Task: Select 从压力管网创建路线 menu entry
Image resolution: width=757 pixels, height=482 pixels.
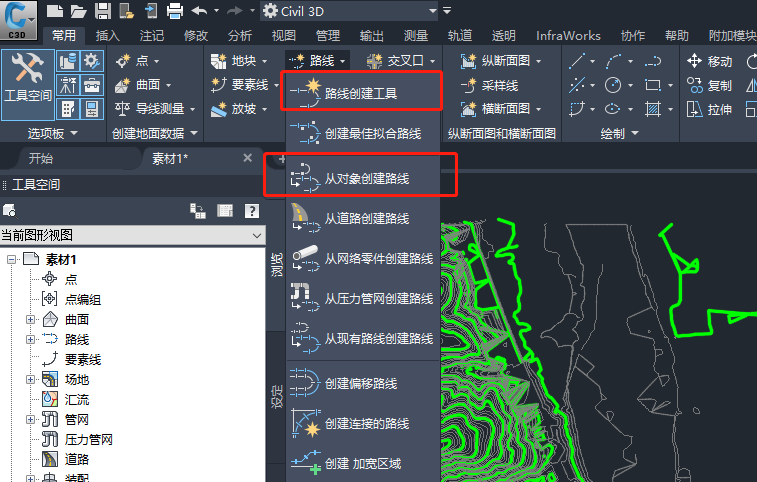Action: 363,299
